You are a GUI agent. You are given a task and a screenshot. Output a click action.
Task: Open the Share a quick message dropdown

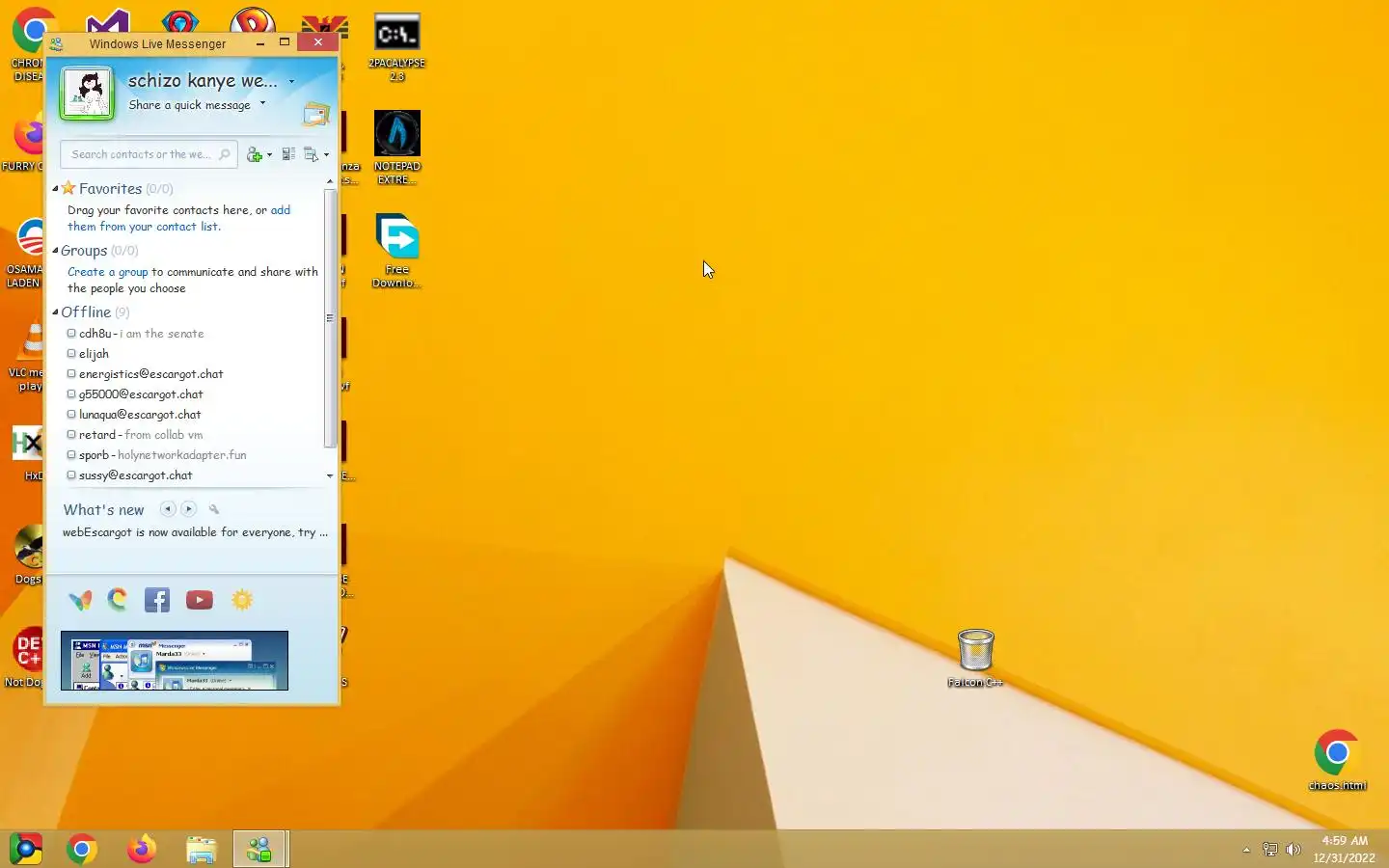(x=262, y=103)
